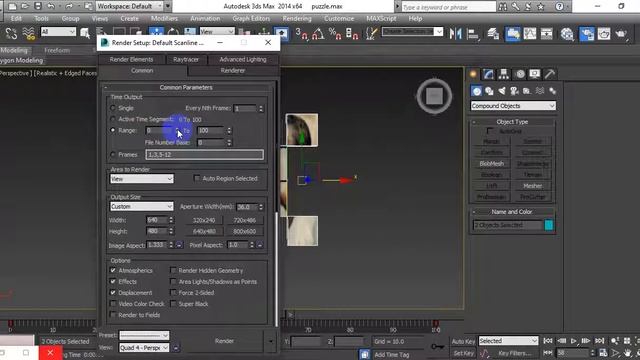640x360 pixels.
Task: Enable Force 2-Sided checkbox
Action: click(x=173, y=293)
